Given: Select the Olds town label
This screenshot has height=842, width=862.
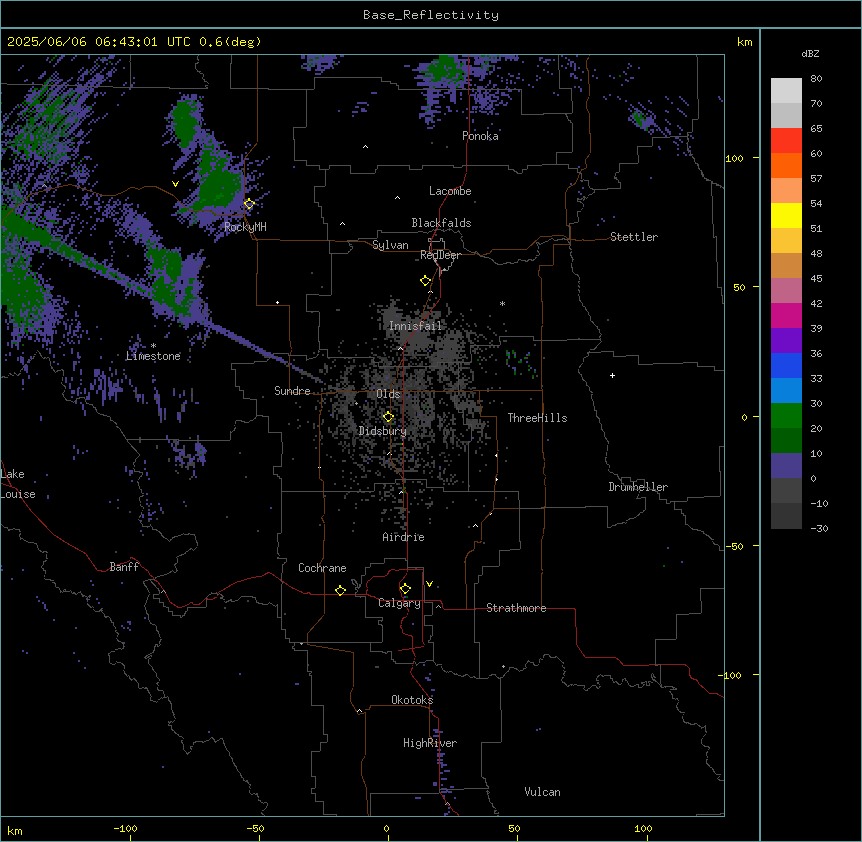Looking at the screenshot, I should point(388,394).
